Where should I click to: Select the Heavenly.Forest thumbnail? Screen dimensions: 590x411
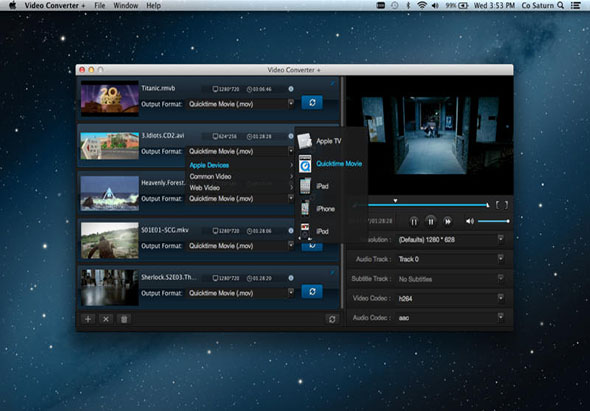[x=109, y=193]
